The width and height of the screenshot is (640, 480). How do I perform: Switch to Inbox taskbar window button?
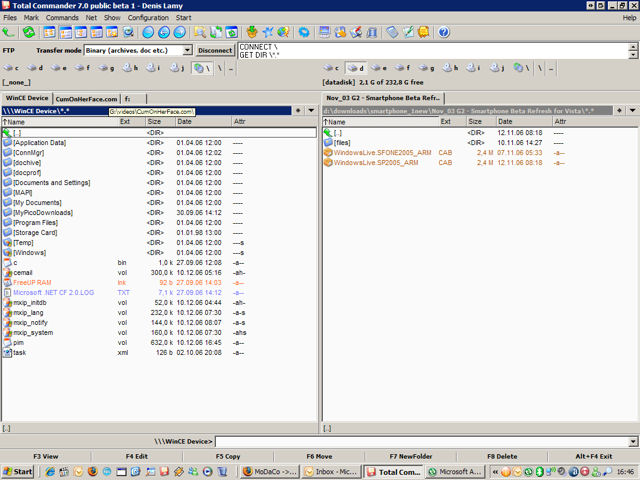pyautogui.click(x=331, y=471)
